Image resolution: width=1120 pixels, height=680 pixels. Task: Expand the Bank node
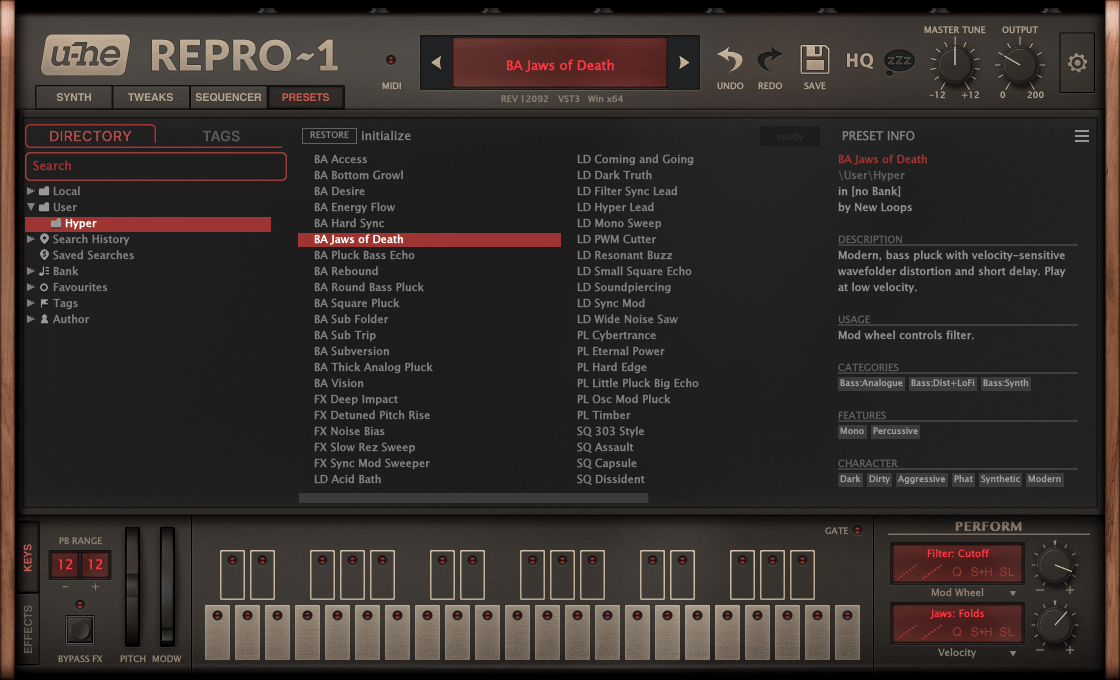point(31,271)
